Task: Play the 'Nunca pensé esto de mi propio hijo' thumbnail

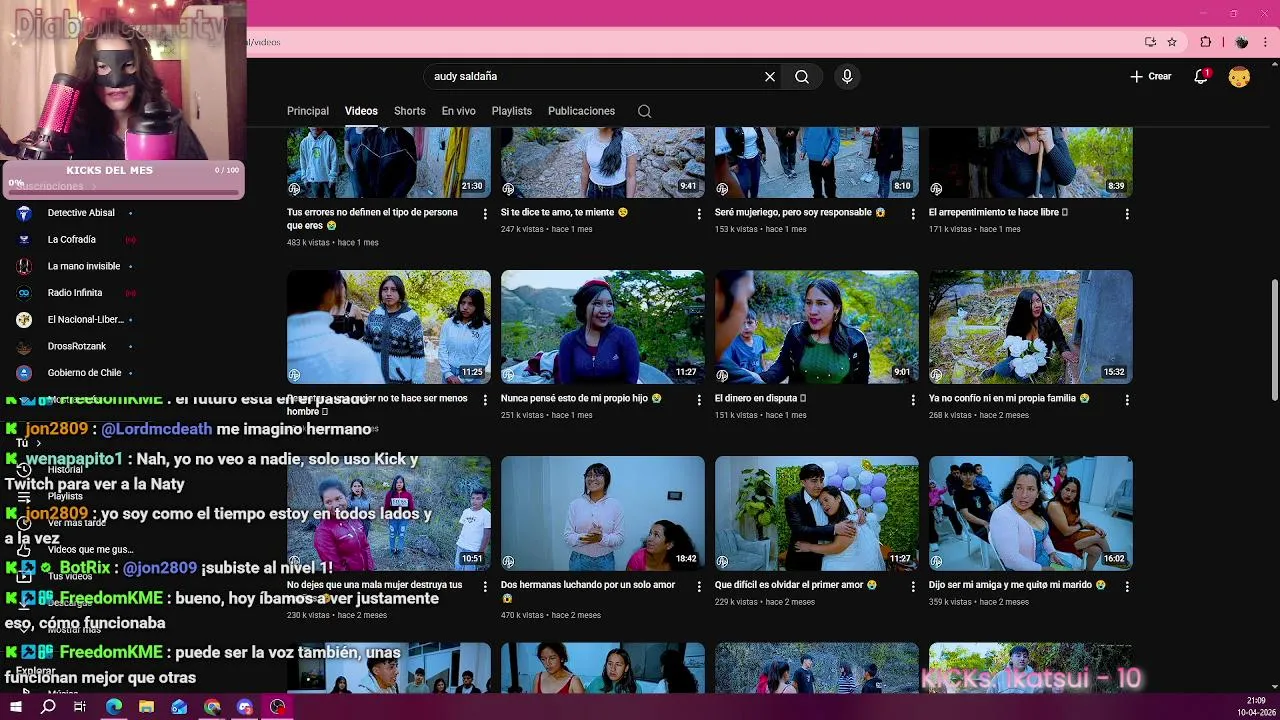Action: 603,327
